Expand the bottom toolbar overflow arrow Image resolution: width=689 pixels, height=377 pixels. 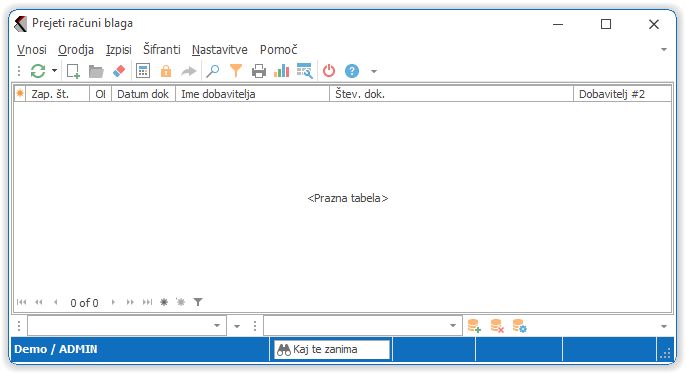coord(664,326)
